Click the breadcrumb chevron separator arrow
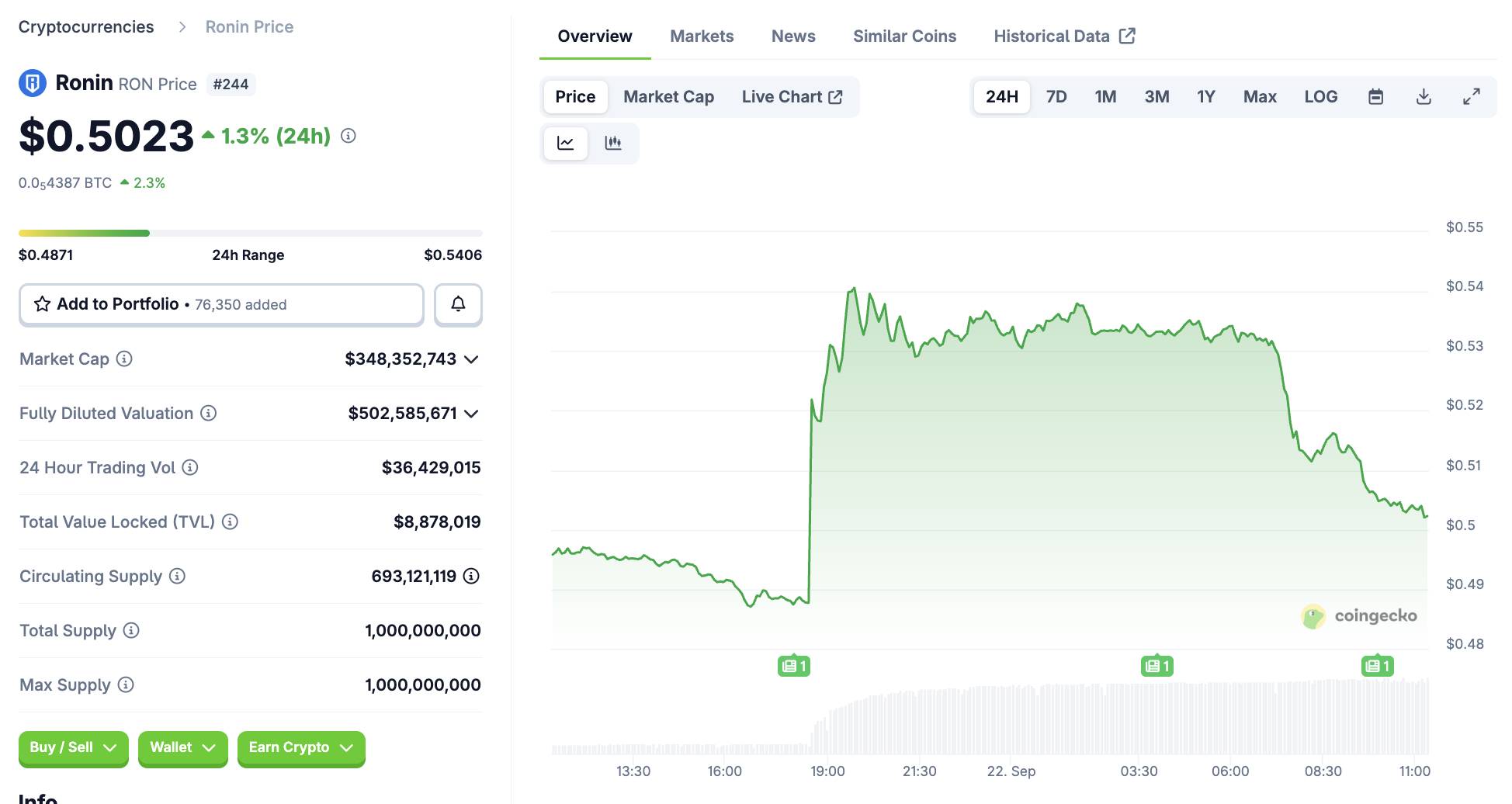This screenshot has height=804, width=1512. pos(182,27)
